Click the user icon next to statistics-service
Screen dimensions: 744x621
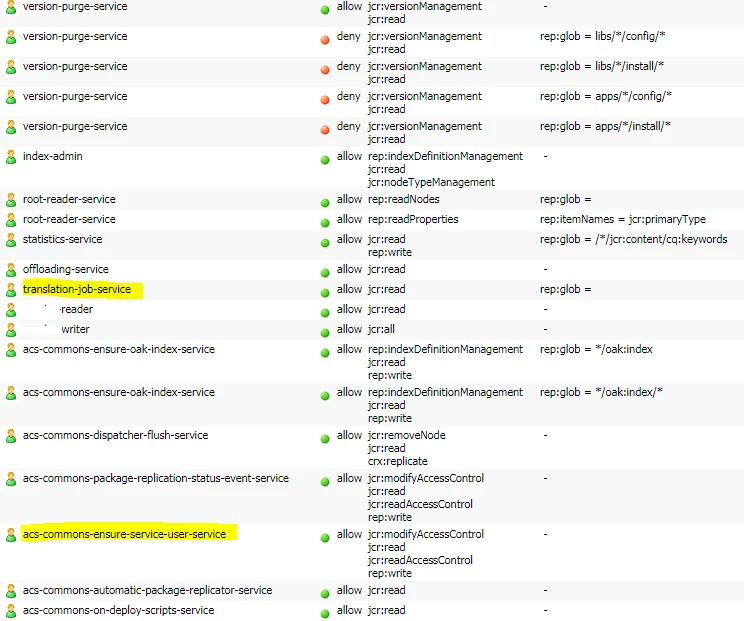click(10, 240)
